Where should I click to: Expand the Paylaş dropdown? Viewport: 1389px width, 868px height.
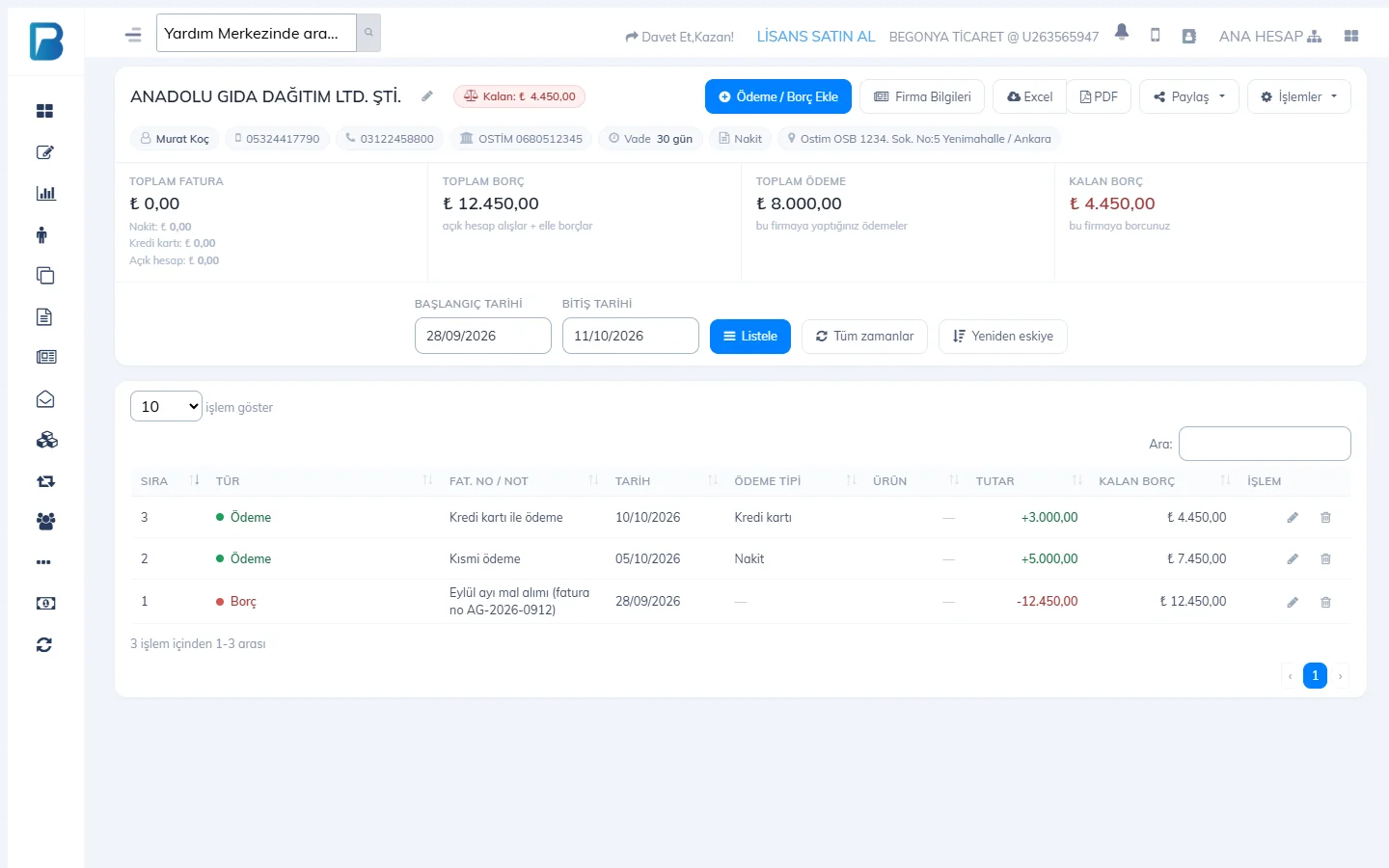click(x=1189, y=96)
